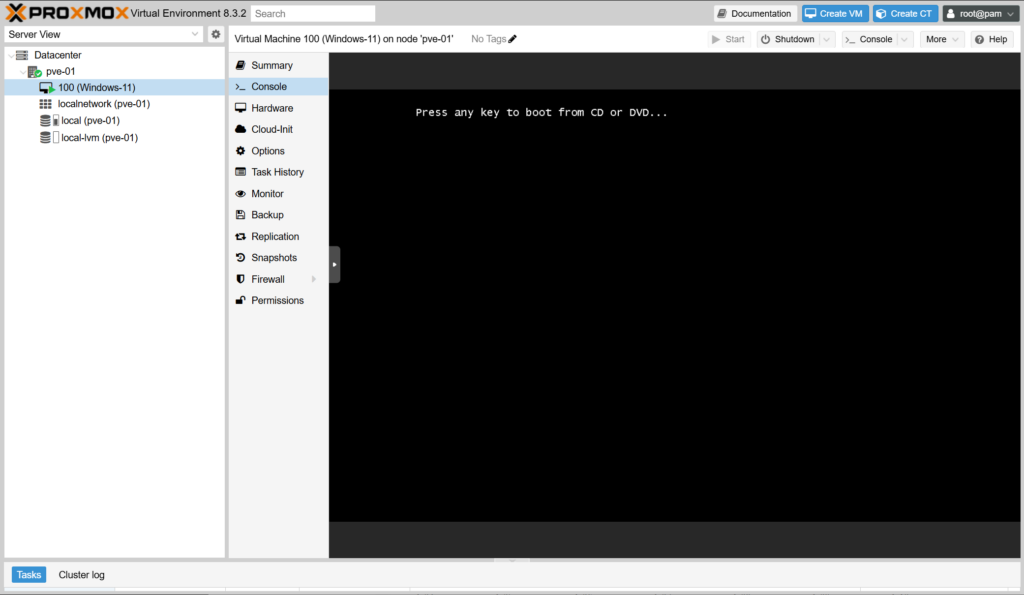Open Snapshots via the history icon
1024x595 pixels.
coord(241,258)
